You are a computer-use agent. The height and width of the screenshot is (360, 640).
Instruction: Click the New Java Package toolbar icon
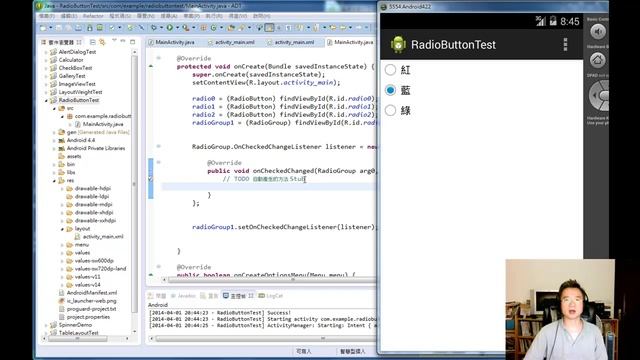[203, 28]
